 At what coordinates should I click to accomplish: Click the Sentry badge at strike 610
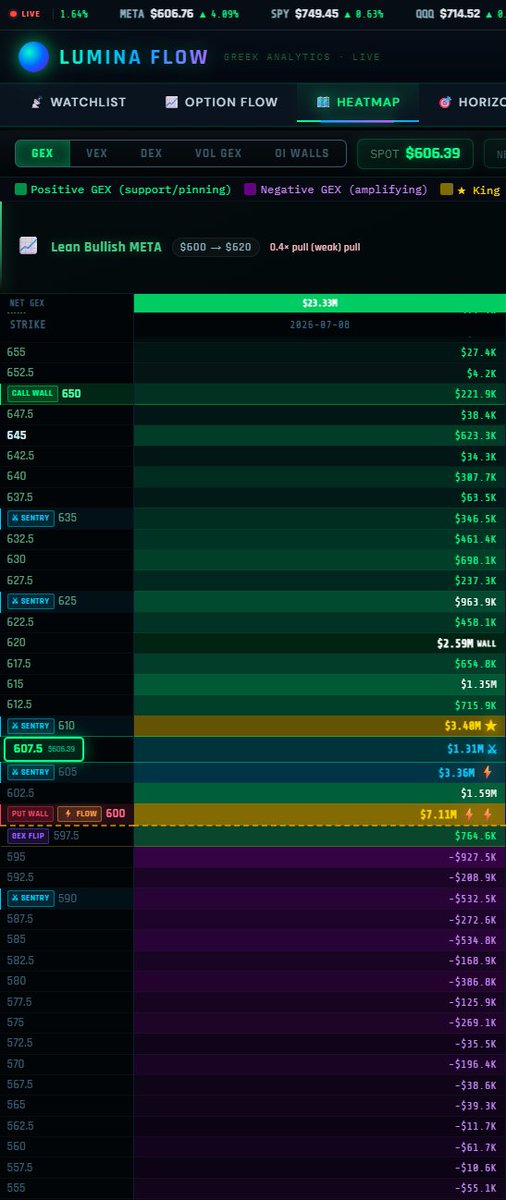[x=30, y=725]
